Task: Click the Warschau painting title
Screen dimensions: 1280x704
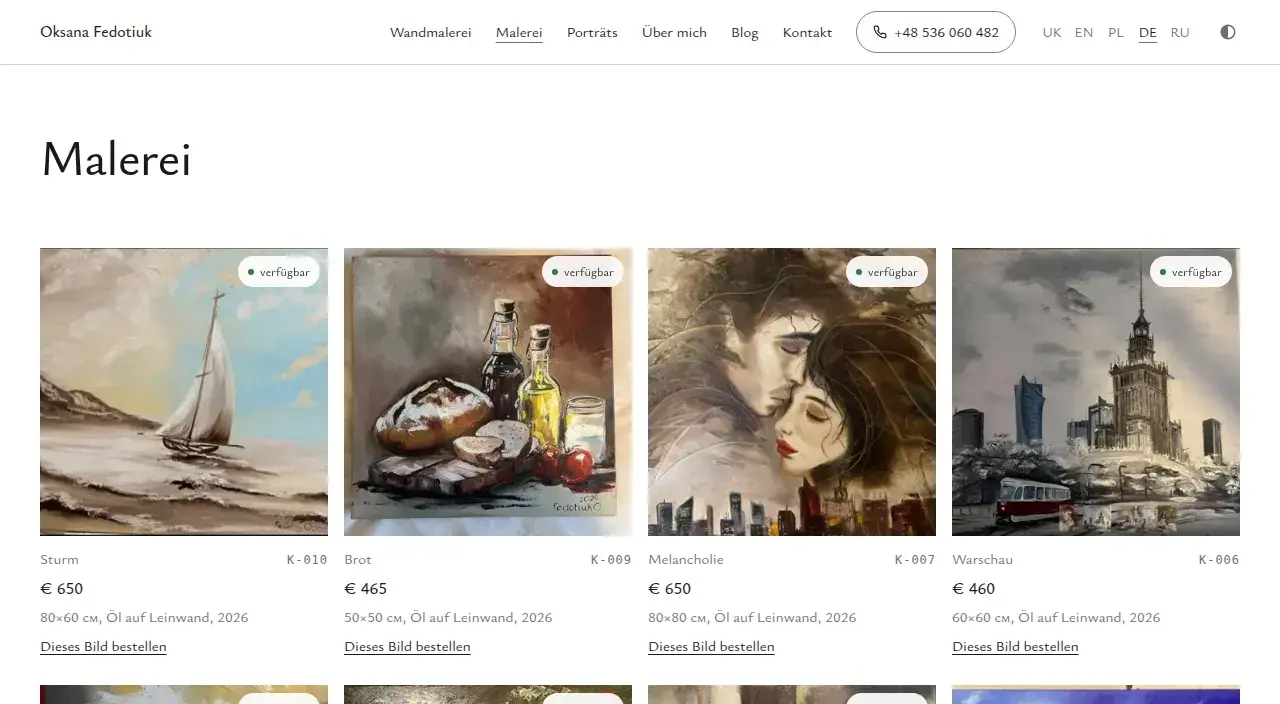Action: pos(982,560)
